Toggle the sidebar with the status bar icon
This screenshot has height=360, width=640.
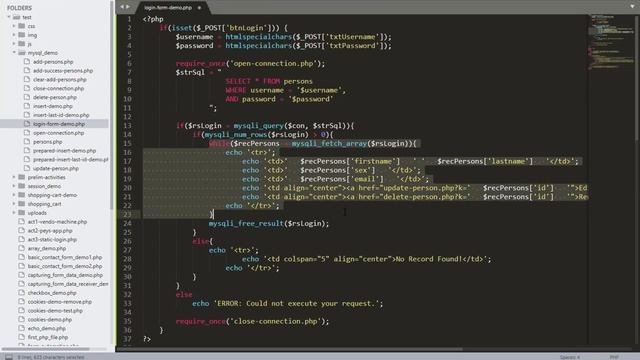(x=9, y=357)
